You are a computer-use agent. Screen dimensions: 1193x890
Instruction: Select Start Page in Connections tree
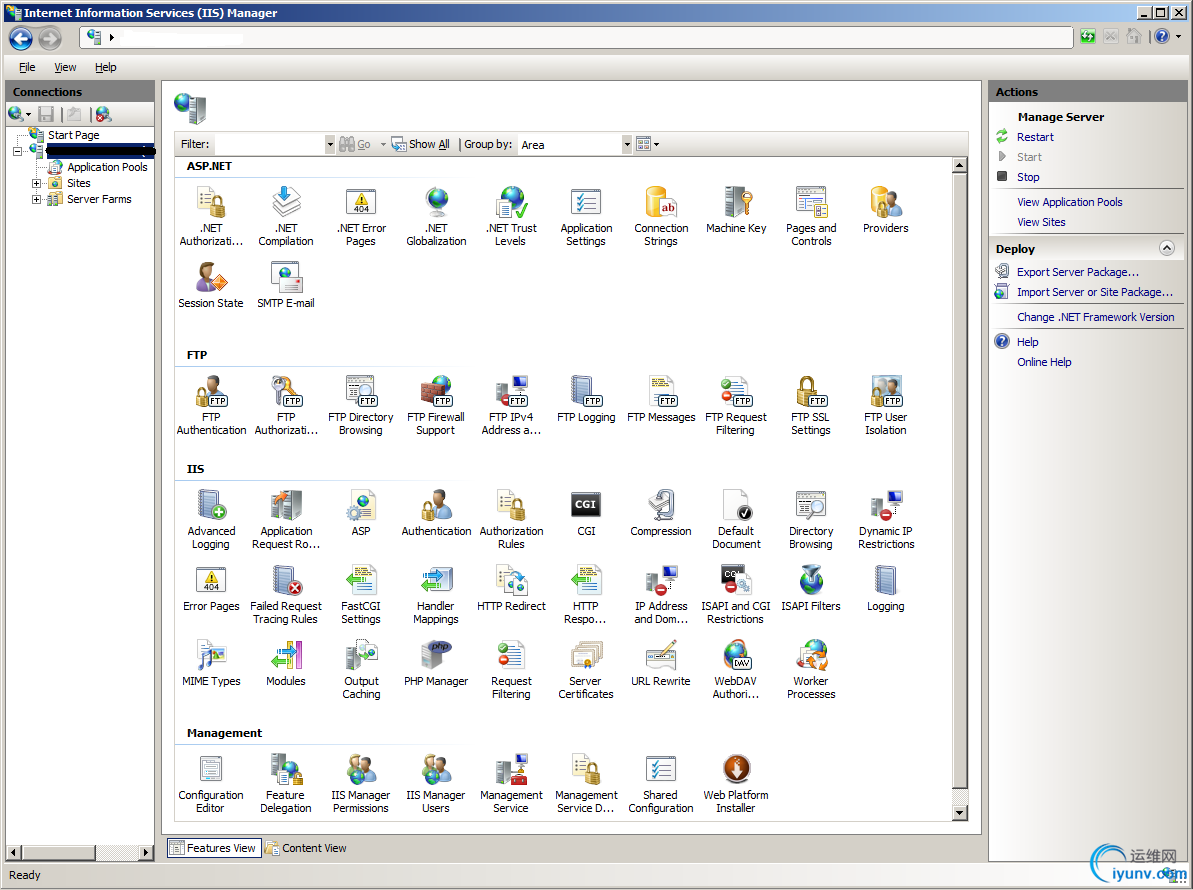(73, 135)
